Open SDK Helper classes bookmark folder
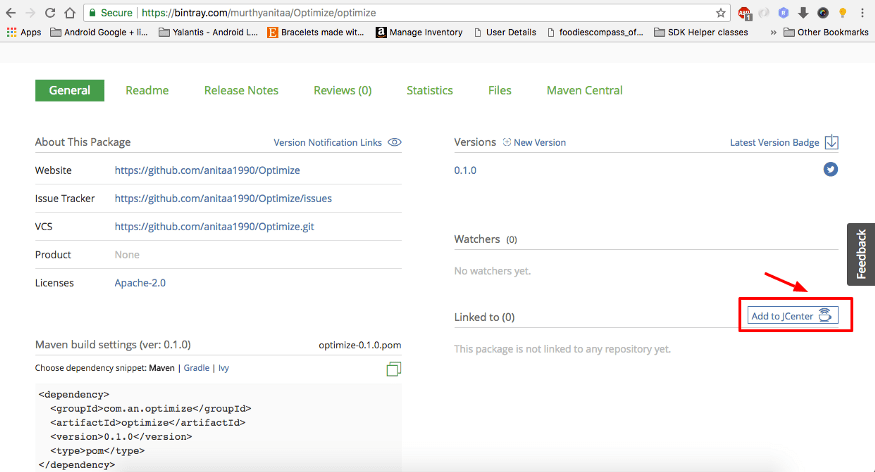The height and width of the screenshot is (472, 875). [701, 32]
